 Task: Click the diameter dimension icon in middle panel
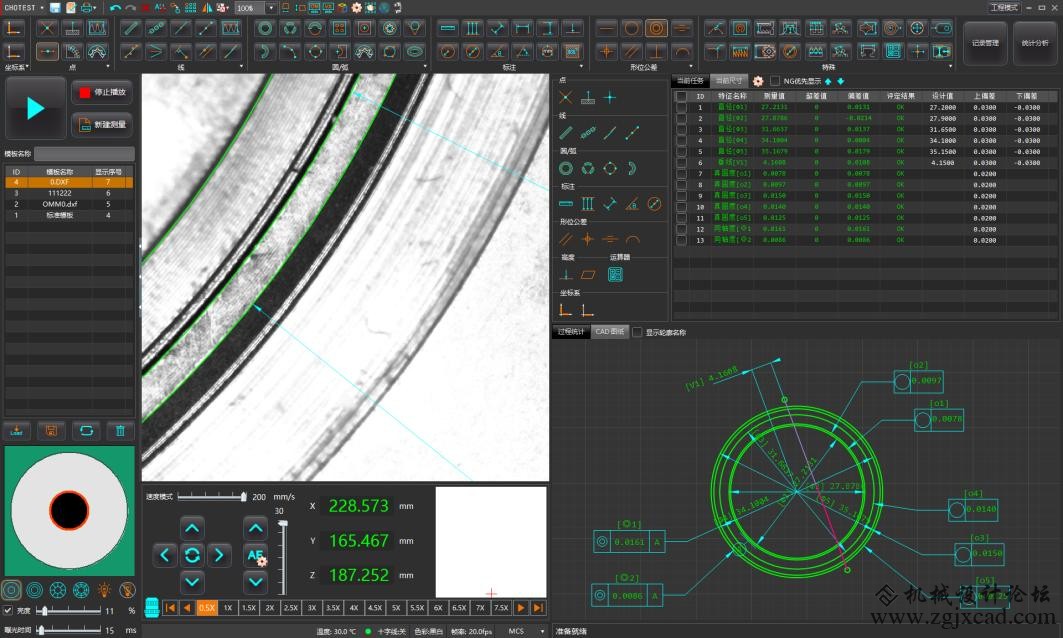654,204
